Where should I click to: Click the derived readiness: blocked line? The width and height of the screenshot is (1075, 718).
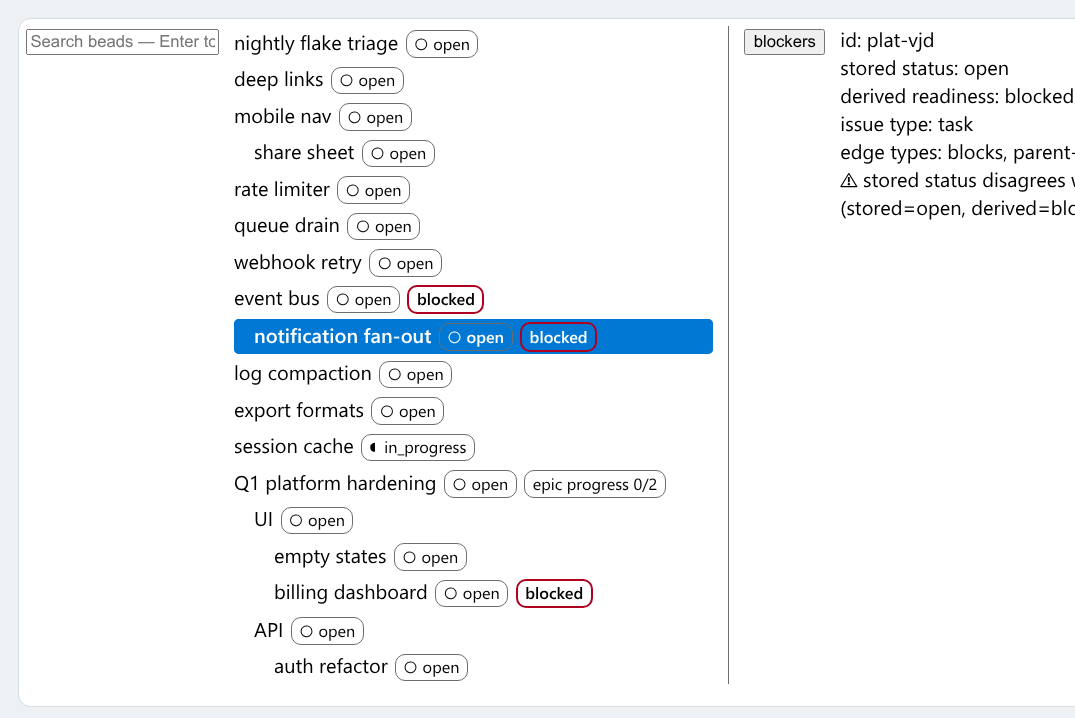pos(957,97)
